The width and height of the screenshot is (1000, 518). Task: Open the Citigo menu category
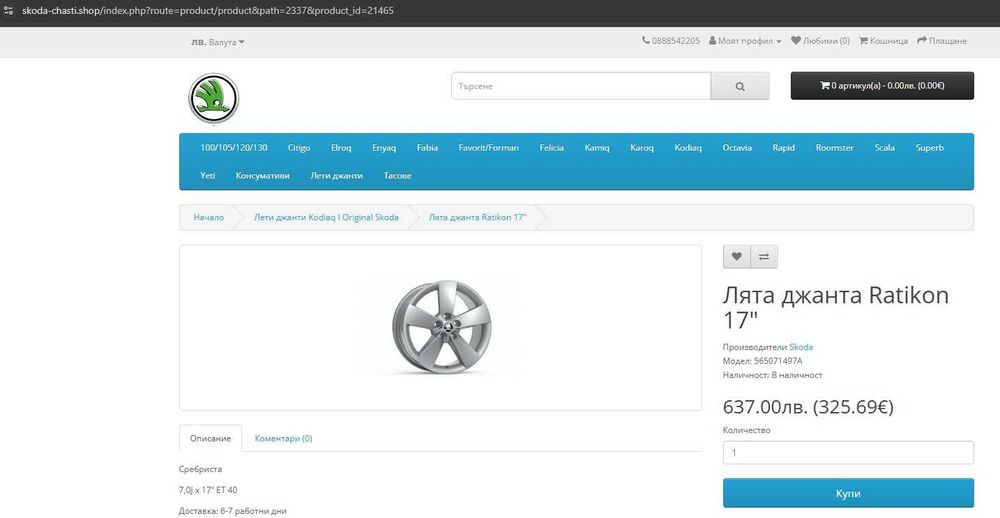tap(299, 147)
